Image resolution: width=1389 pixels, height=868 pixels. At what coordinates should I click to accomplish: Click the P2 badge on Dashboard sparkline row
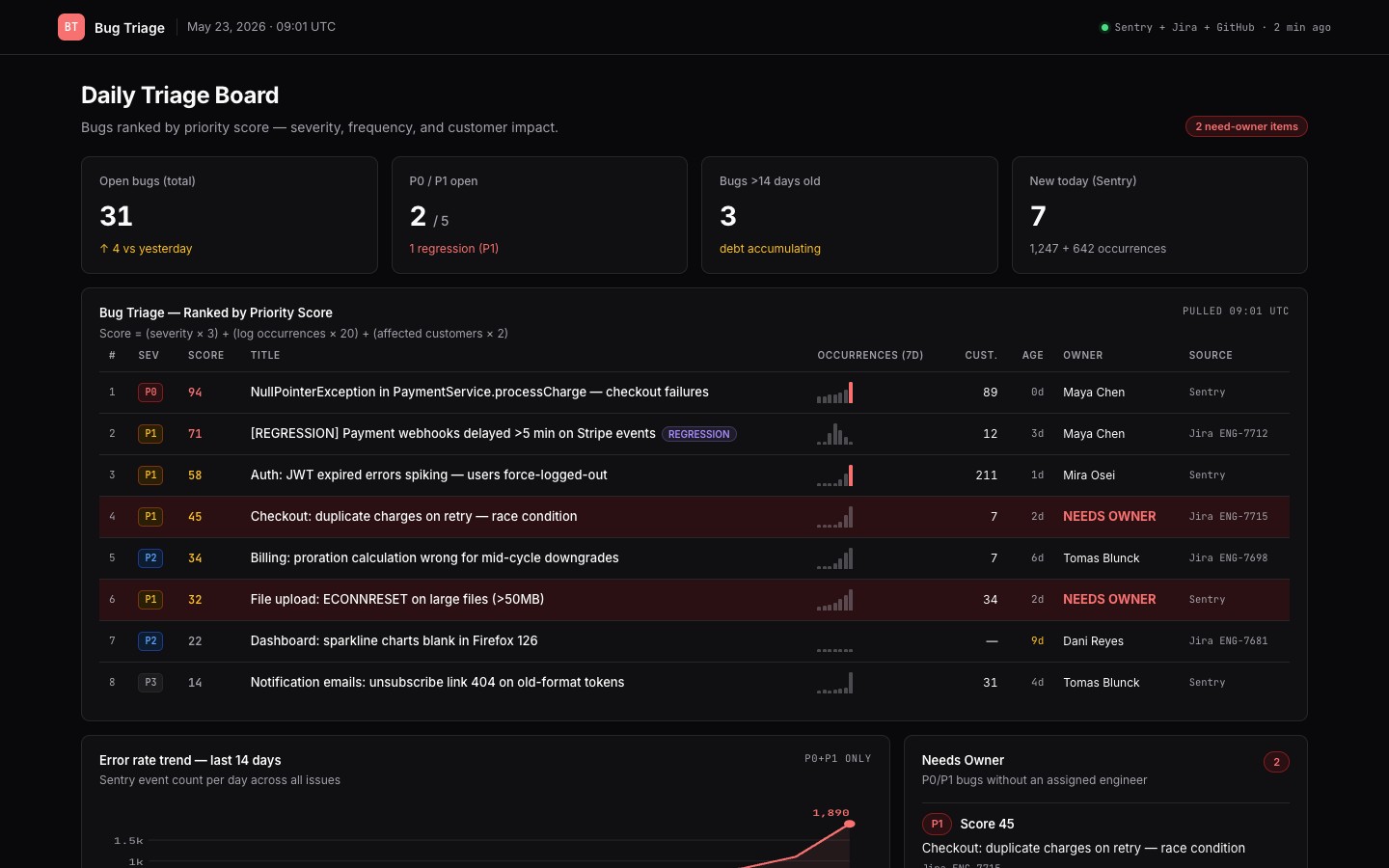(150, 641)
